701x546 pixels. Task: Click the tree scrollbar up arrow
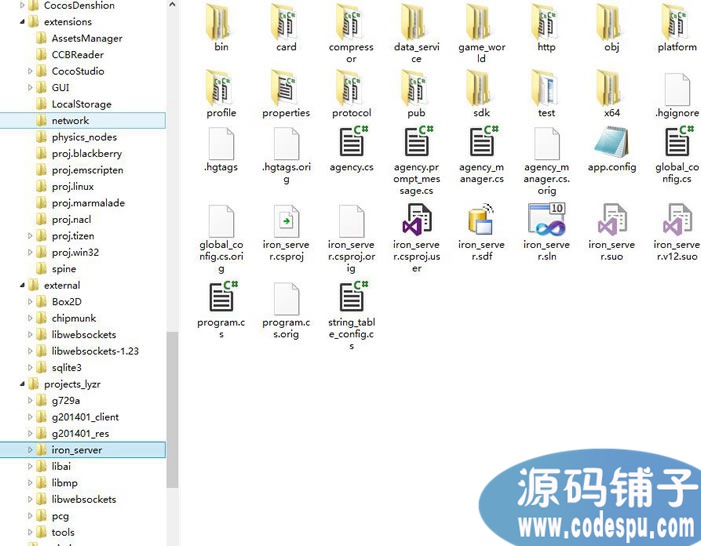click(x=172, y=5)
